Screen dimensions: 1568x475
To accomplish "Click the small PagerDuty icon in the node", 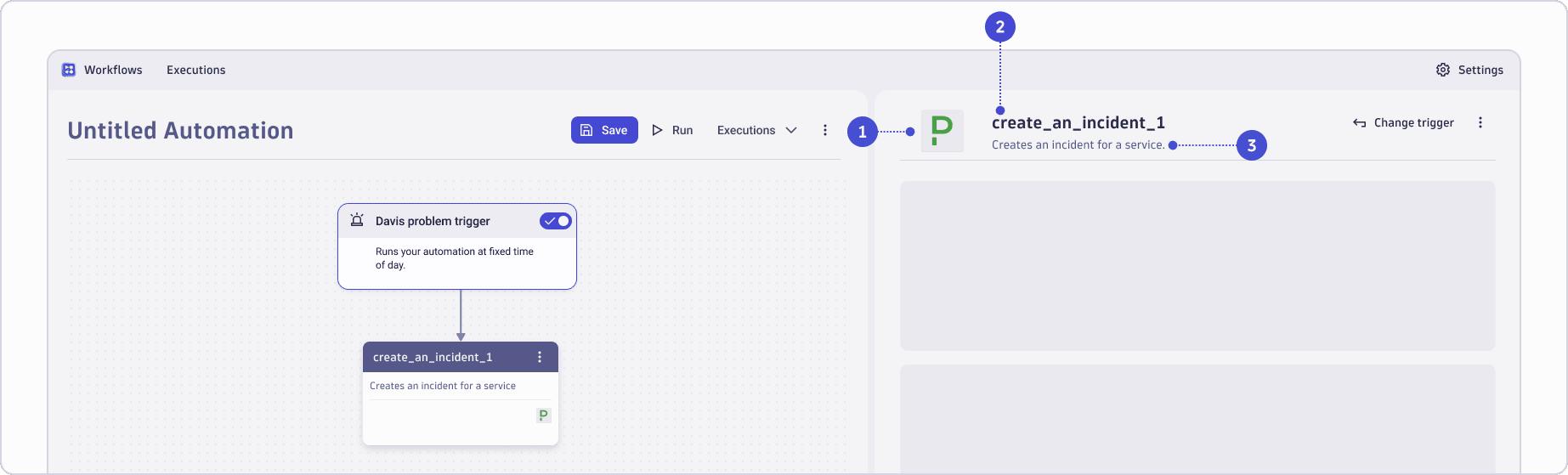I will [543, 416].
